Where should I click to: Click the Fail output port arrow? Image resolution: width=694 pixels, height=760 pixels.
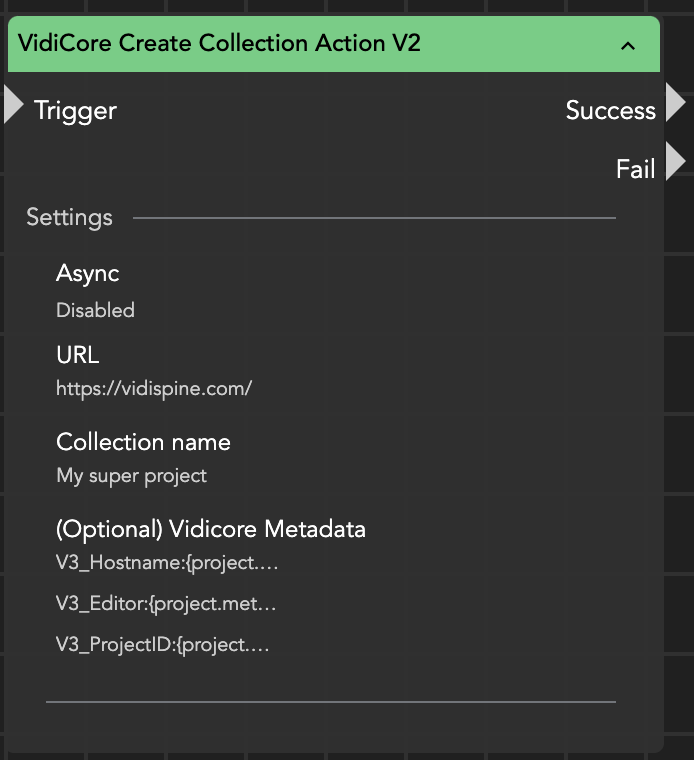click(x=676, y=162)
